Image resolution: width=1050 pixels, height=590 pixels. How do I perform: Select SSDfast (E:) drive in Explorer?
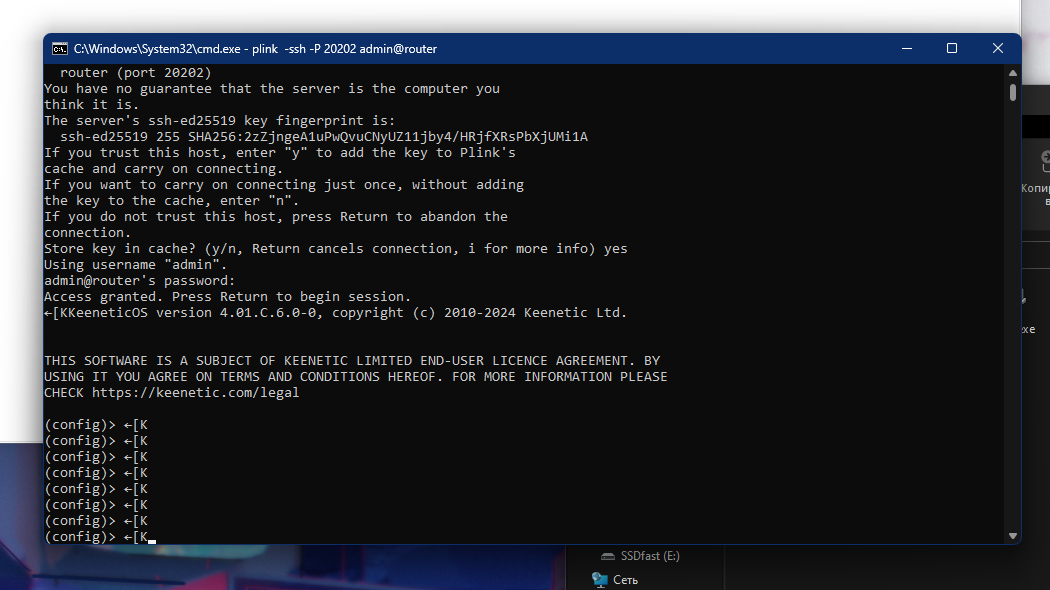click(650, 556)
